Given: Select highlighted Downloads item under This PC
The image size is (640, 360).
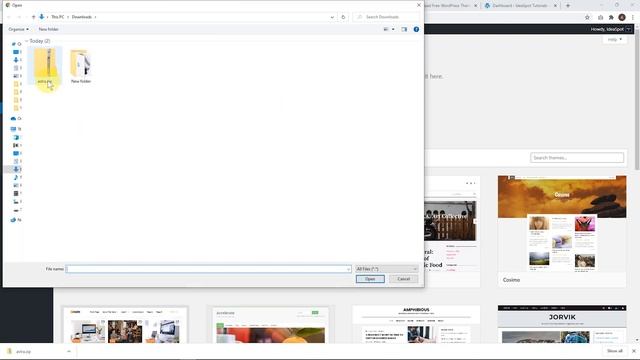Looking at the screenshot, I should [13, 169].
